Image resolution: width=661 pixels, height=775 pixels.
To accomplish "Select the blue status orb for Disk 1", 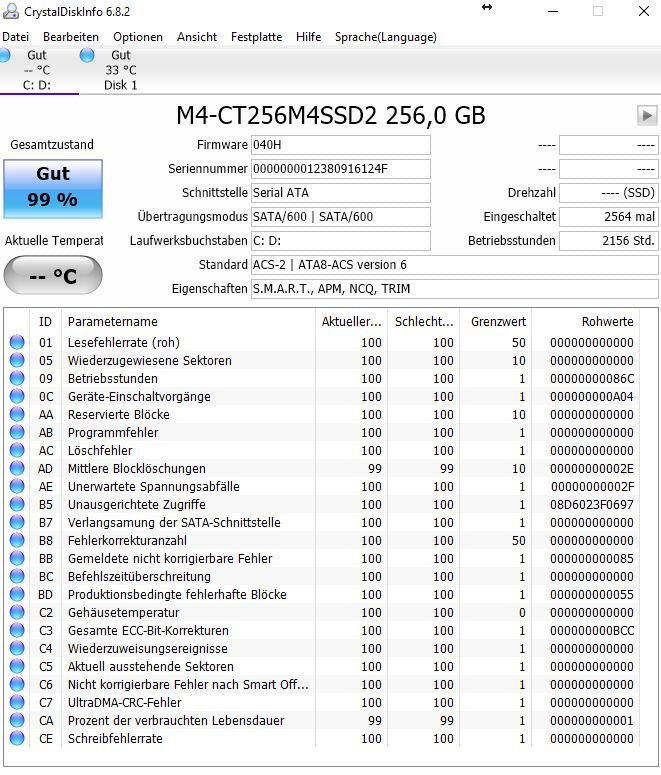I will coord(87,55).
